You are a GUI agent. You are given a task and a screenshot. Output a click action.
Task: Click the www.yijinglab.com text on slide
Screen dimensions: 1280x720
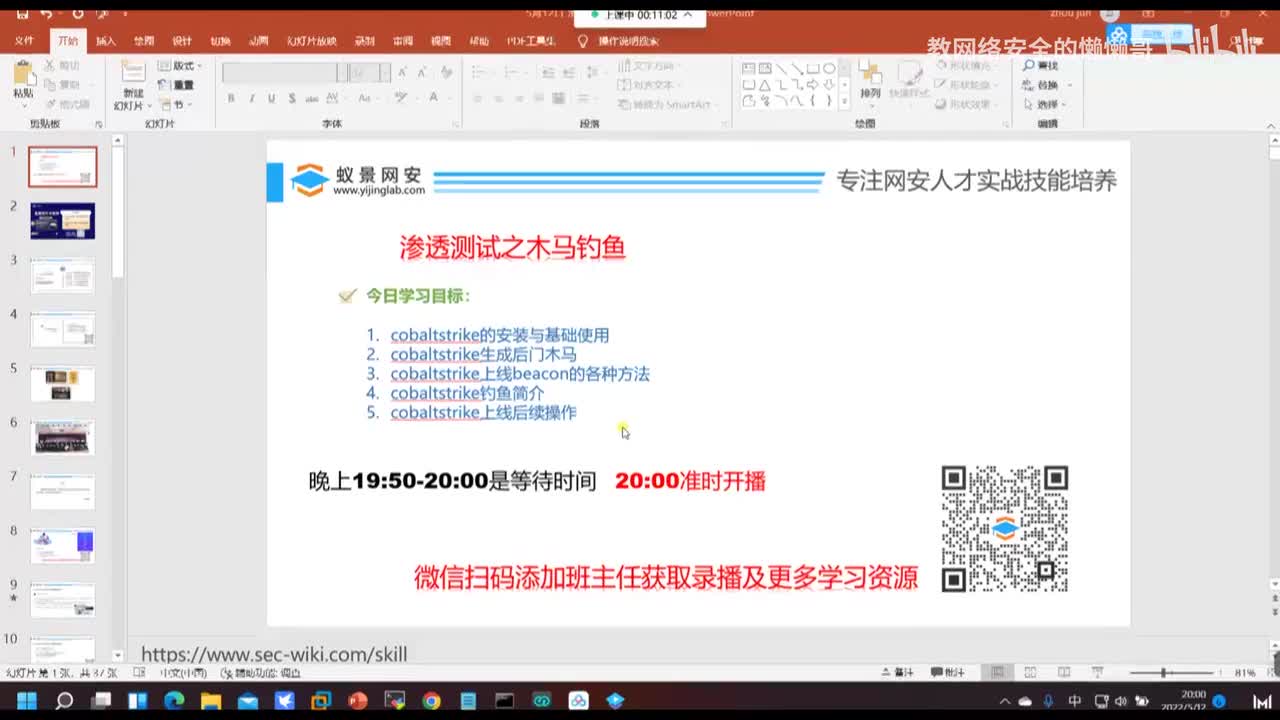pos(378,190)
